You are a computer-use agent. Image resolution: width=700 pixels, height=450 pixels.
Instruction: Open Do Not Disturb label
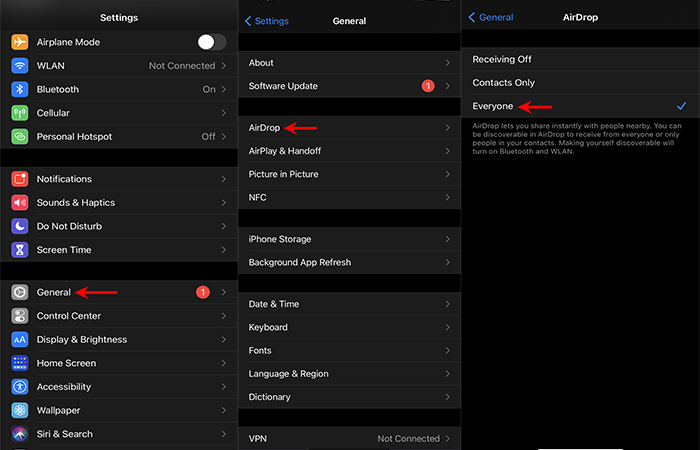click(x=69, y=226)
